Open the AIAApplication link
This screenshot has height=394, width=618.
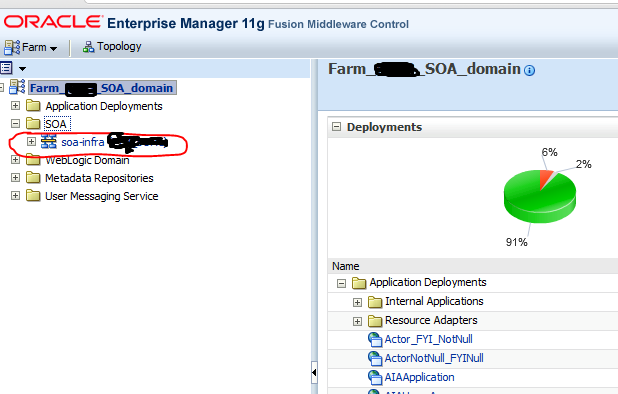click(x=419, y=377)
